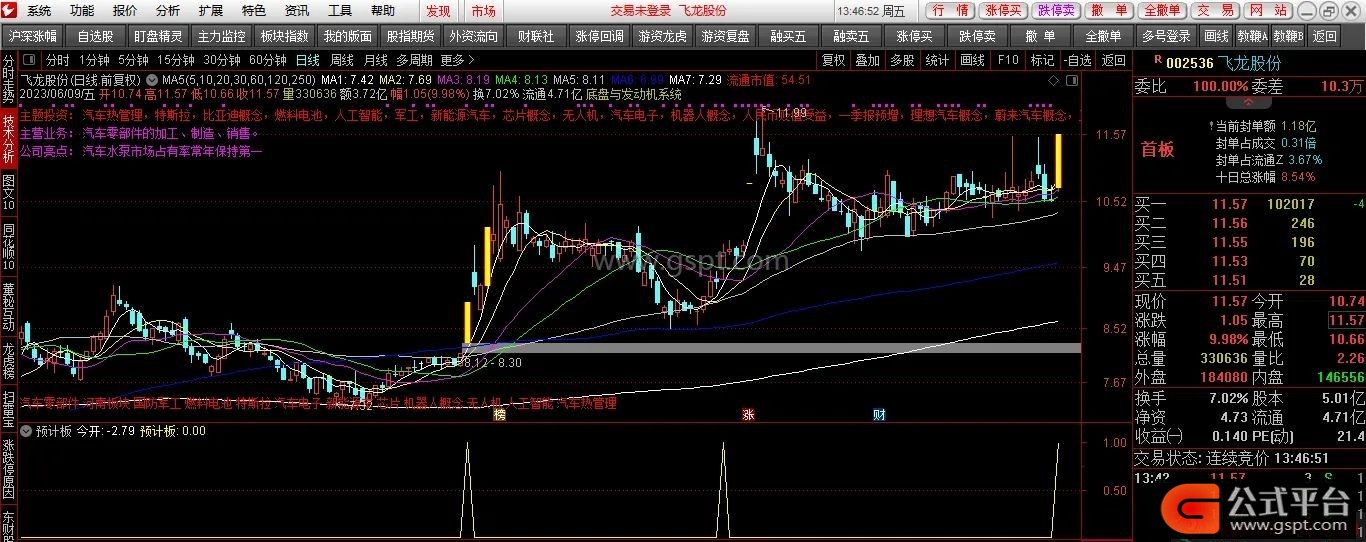Open the 预计板 indicator dropdown arrow
This screenshot has width=1366, height=542.
pos(26,432)
